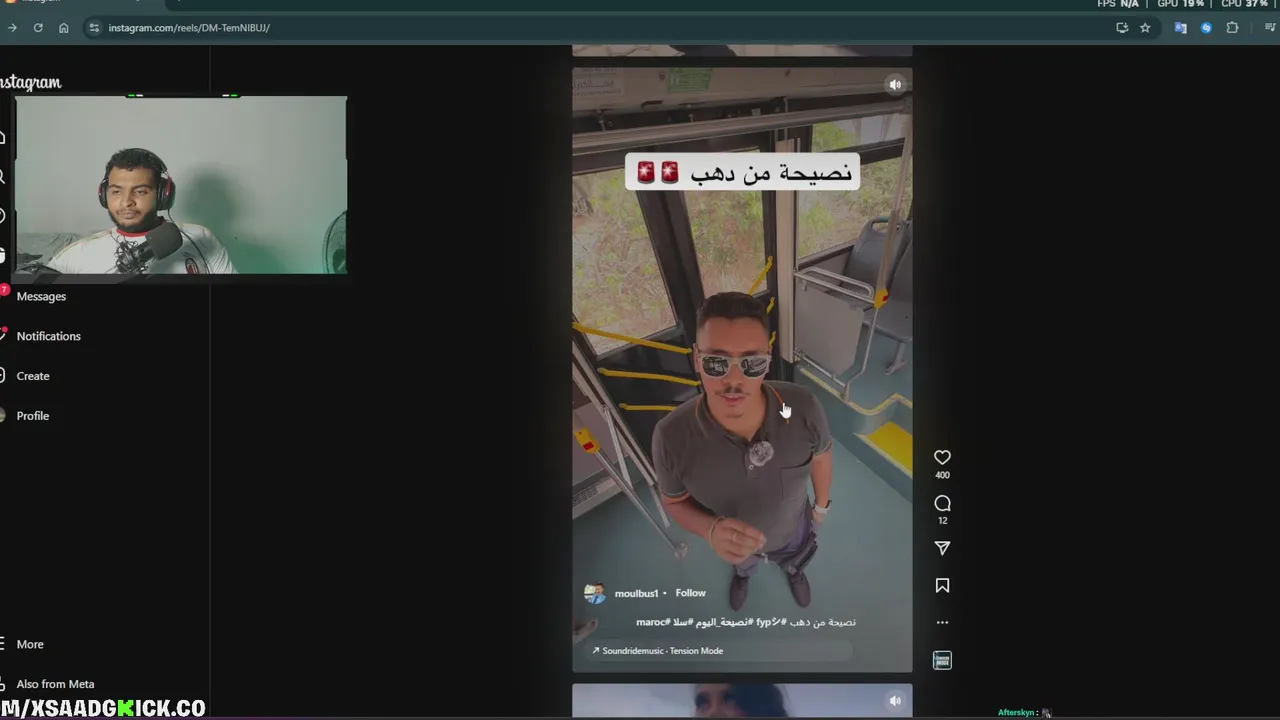Click the install app icon in address bar

click(x=1122, y=28)
